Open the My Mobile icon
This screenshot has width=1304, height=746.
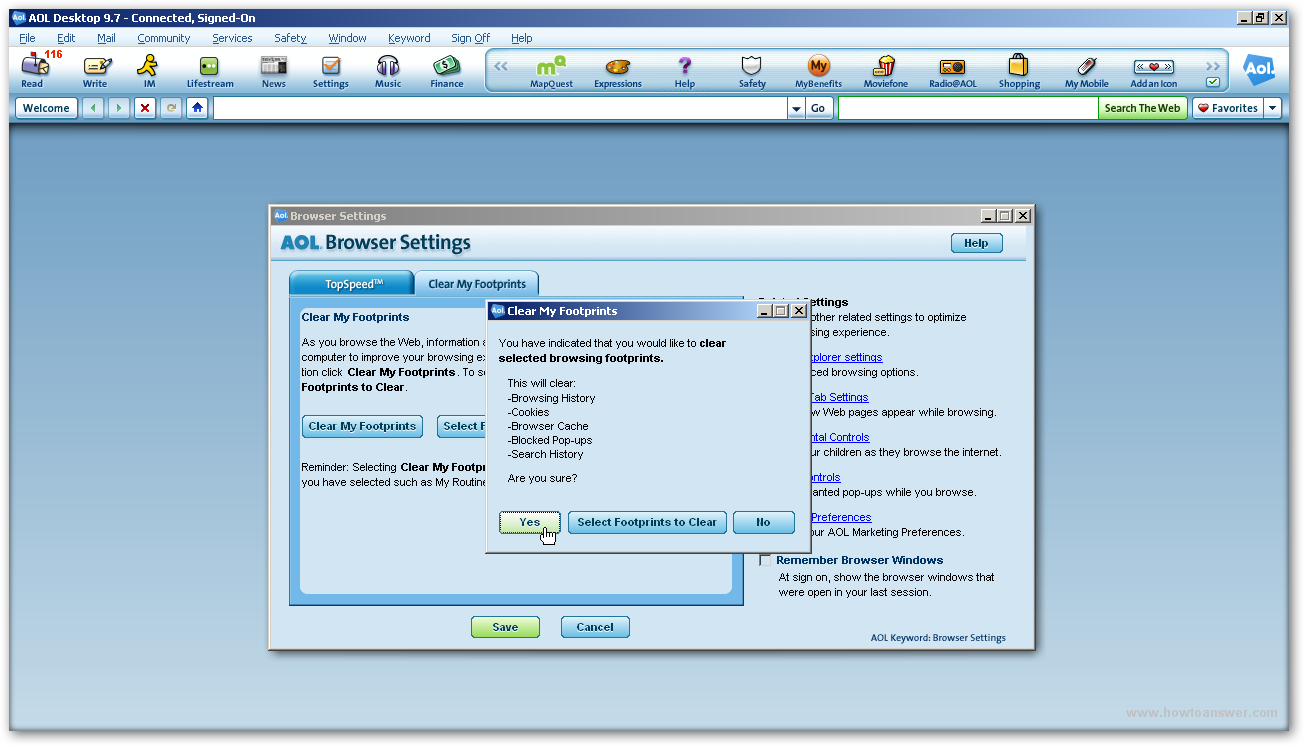click(1086, 71)
